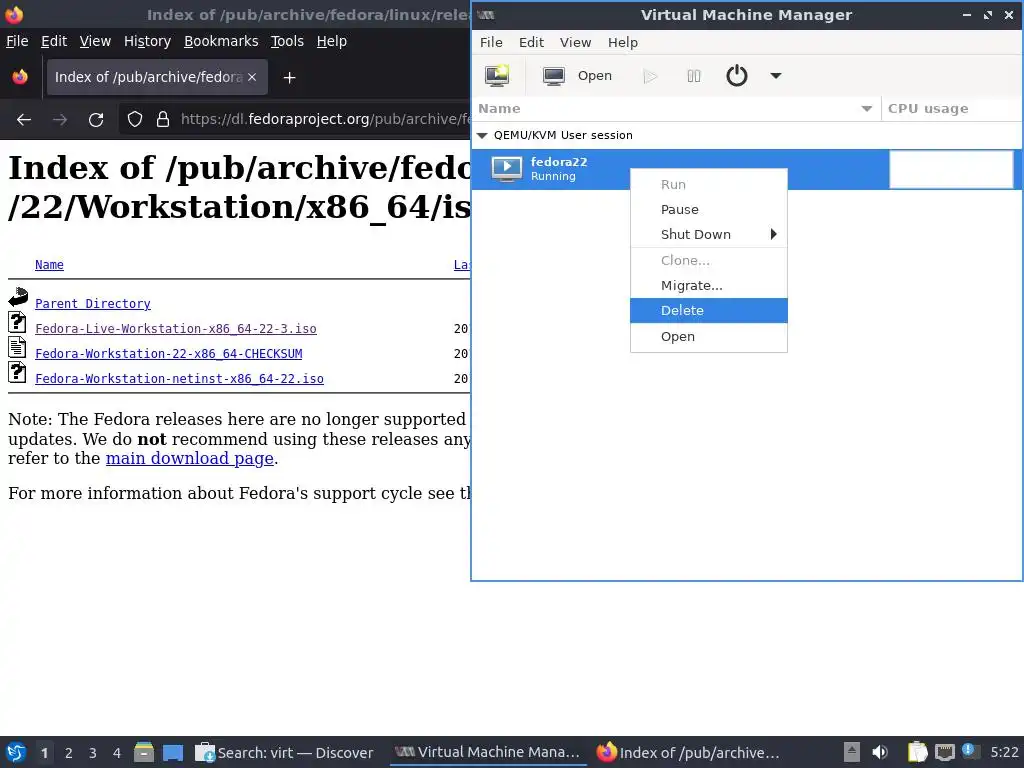Click the Virtual Machine Manager taskbar button
1024x768 pixels.
tap(488, 753)
